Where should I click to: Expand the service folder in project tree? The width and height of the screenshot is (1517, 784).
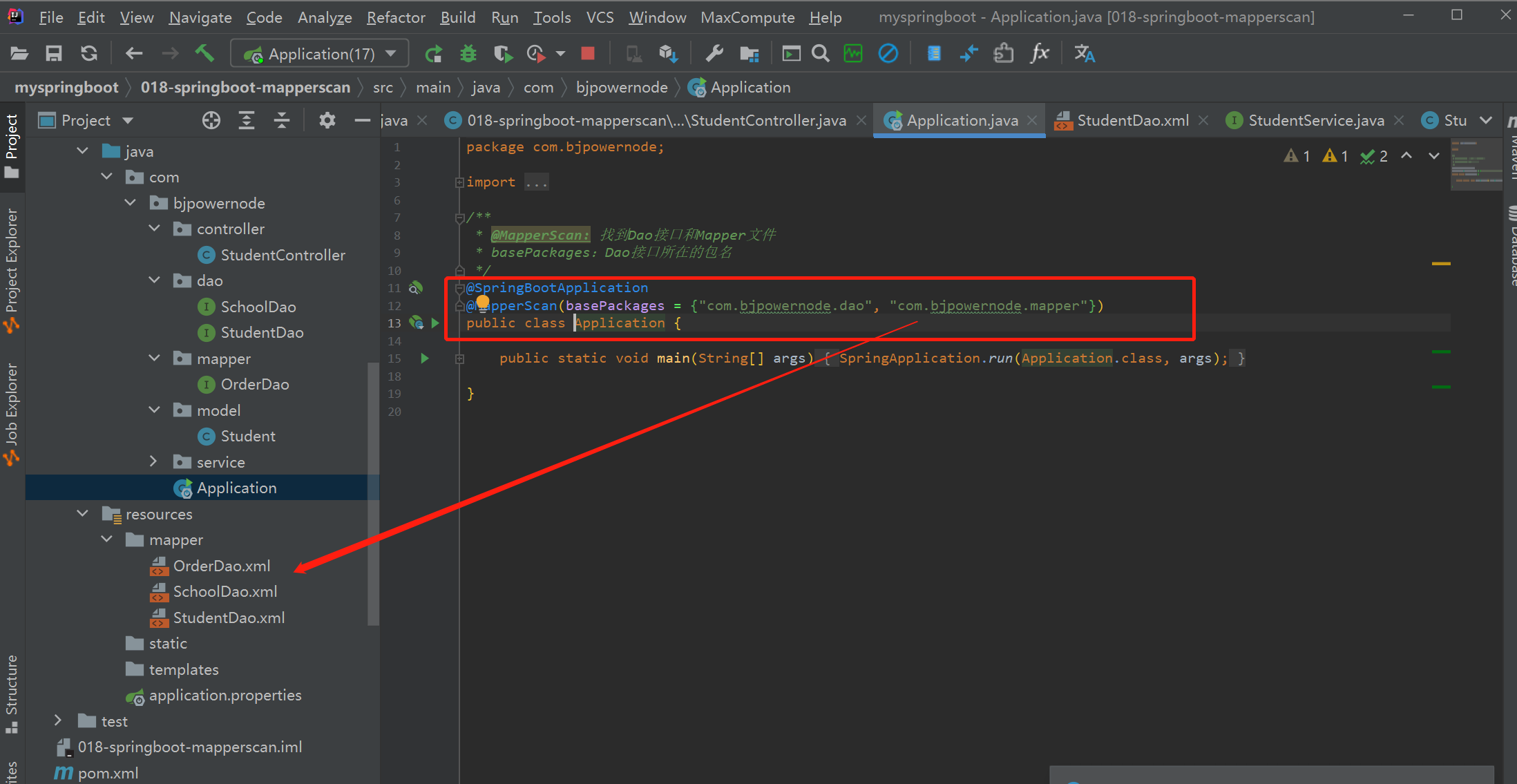click(154, 461)
